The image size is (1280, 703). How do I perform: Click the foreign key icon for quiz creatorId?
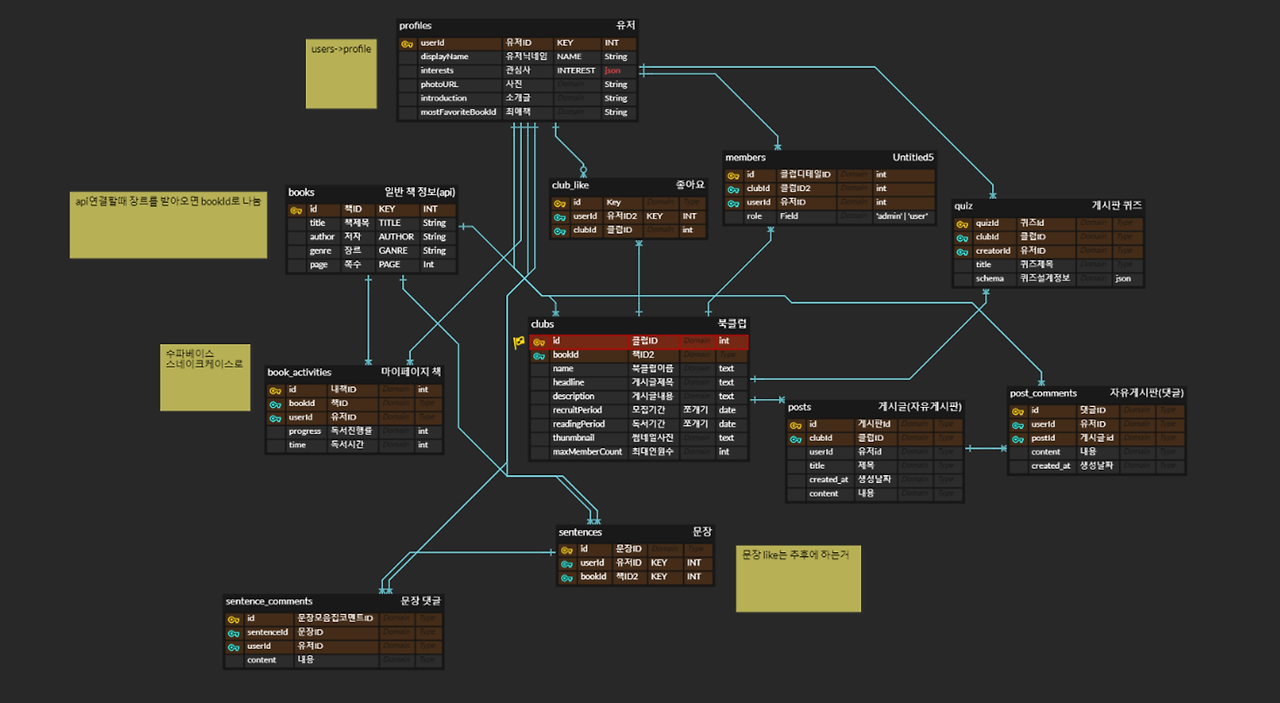962,251
